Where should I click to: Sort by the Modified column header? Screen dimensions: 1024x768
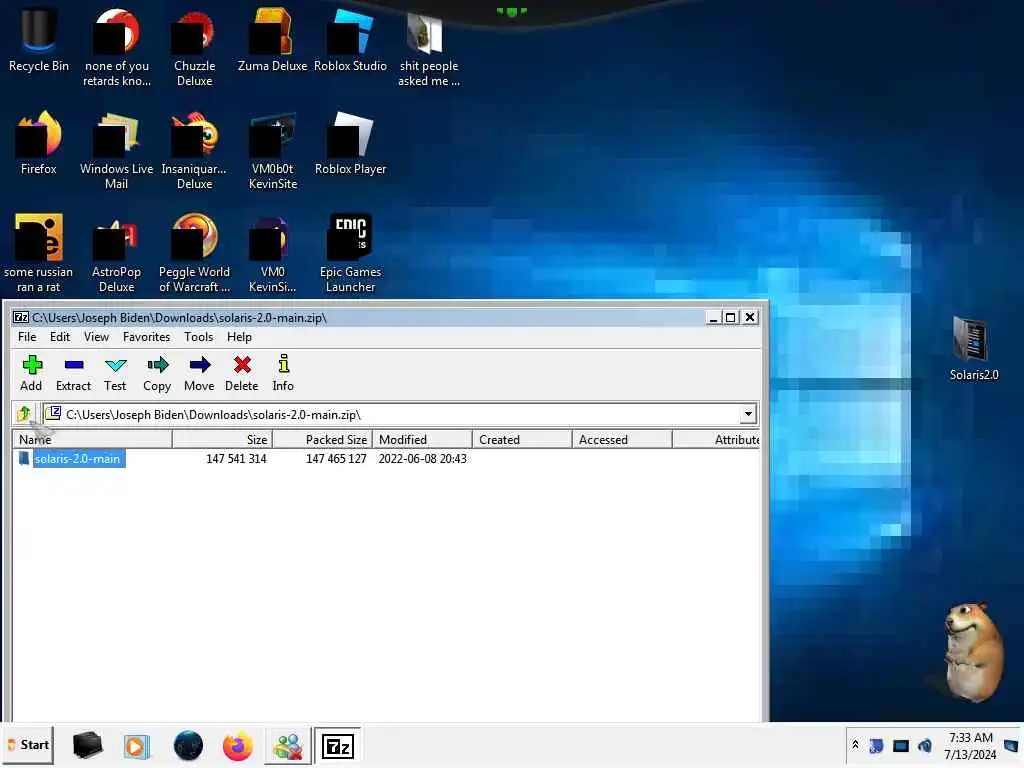click(422, 440)
